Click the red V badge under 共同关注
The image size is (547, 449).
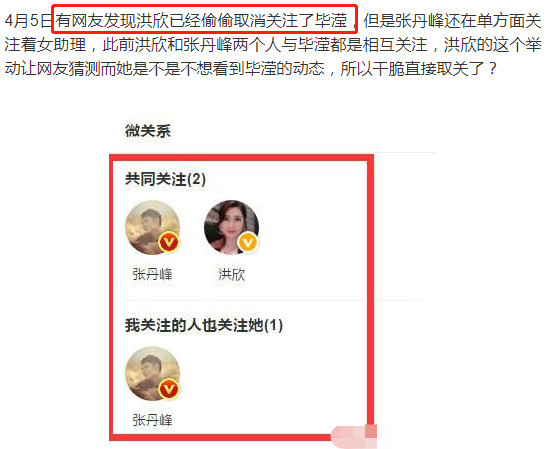(x=169, y=242)
